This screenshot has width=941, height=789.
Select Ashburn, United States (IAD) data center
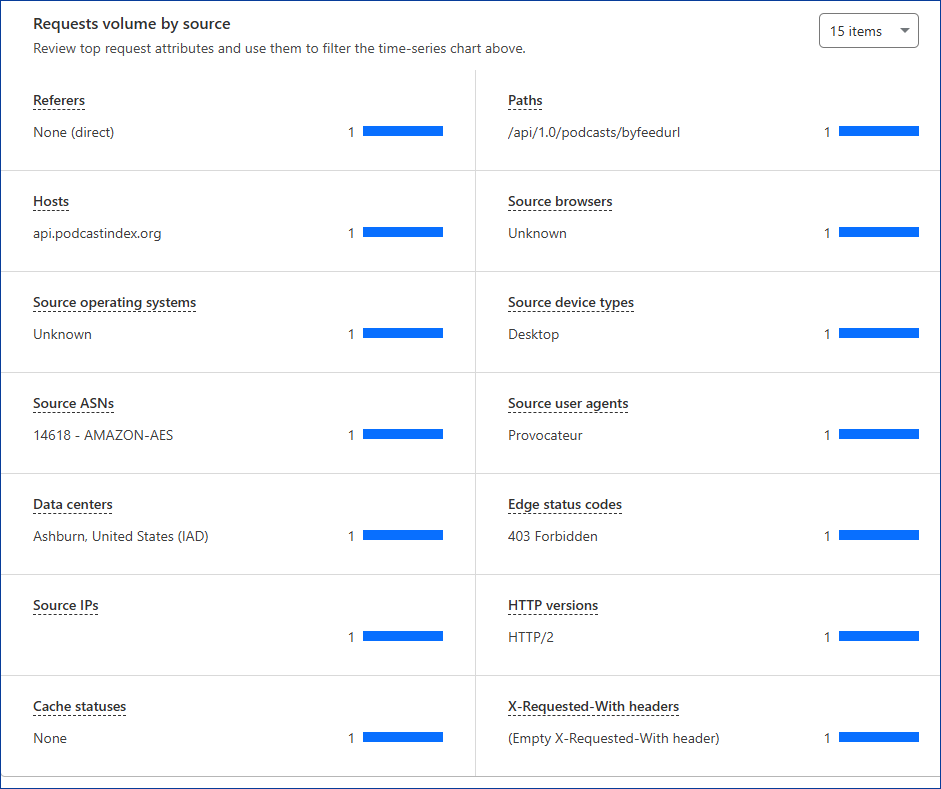[x=121, y=536]
